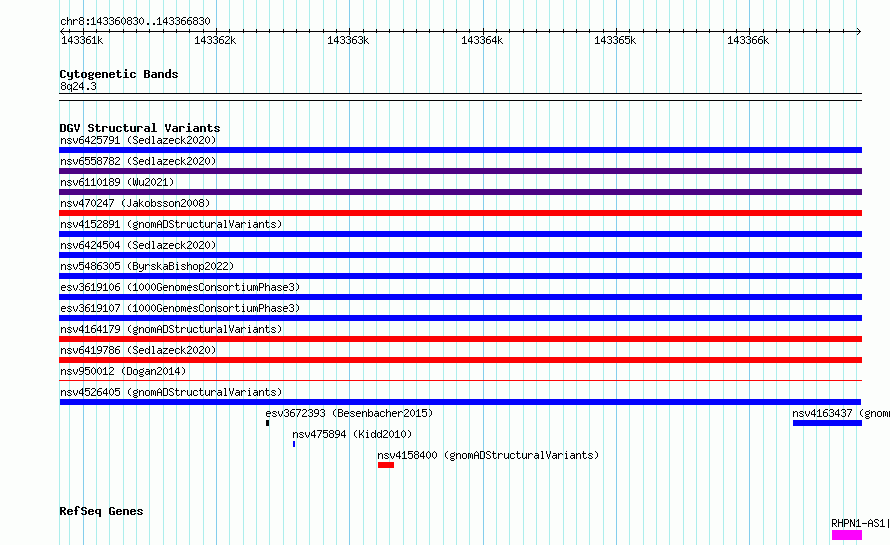The image size is (890, 545).
Task: Select the 8q24.3 cytogenetic band label
Action: [x=78, y=86]
